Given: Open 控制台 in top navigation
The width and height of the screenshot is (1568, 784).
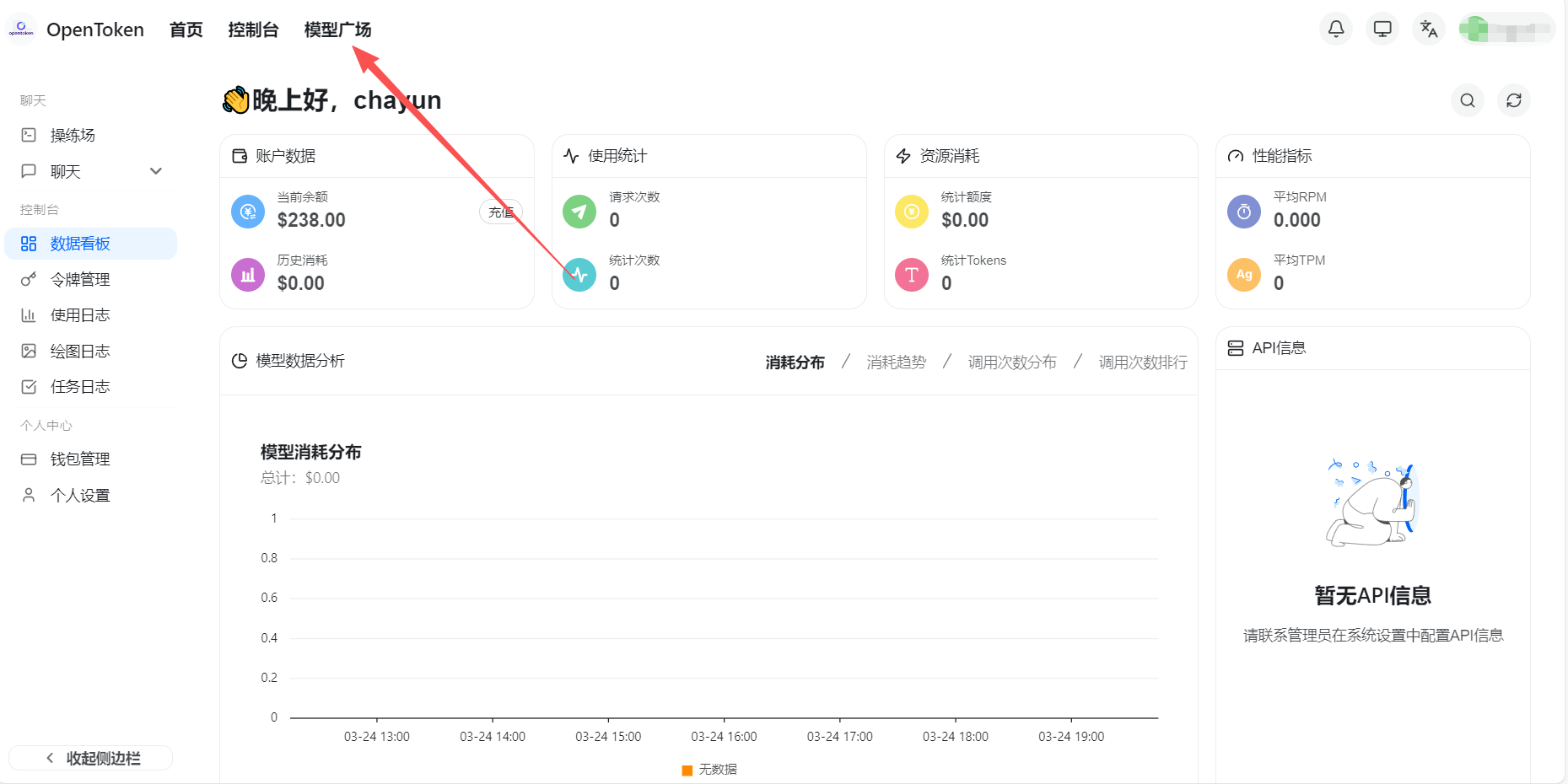Looking at the screenshot, I should [253, 30].
